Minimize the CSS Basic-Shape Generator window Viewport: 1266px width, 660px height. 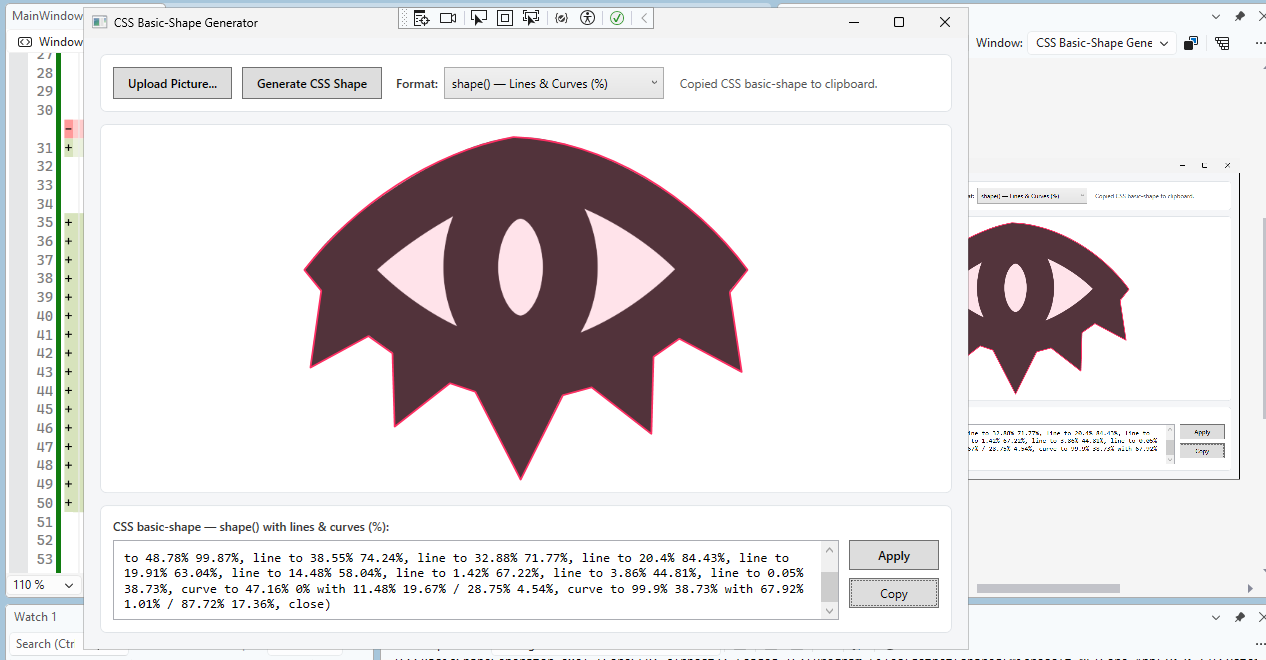(853, 22)
